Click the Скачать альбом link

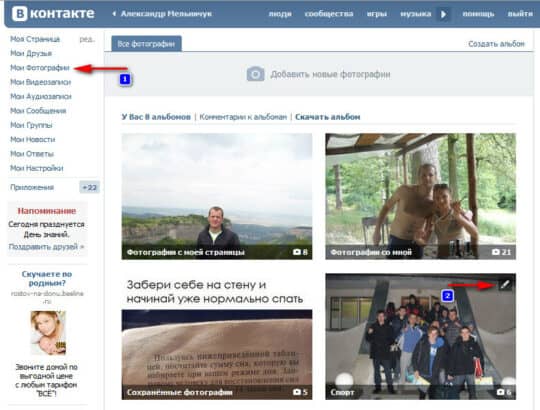328,117
